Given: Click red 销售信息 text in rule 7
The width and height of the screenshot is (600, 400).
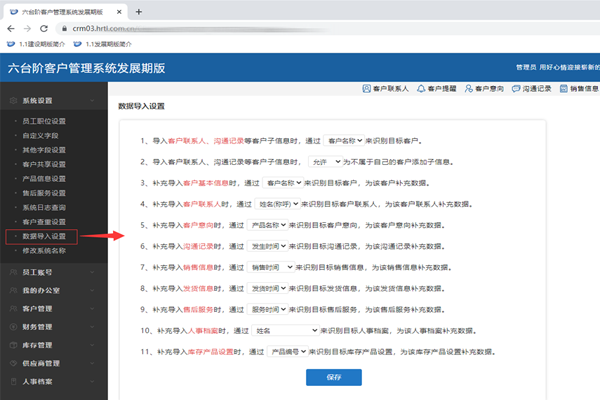Looking at the screenshot, I should pyautogui.click(x=198, y=267).
